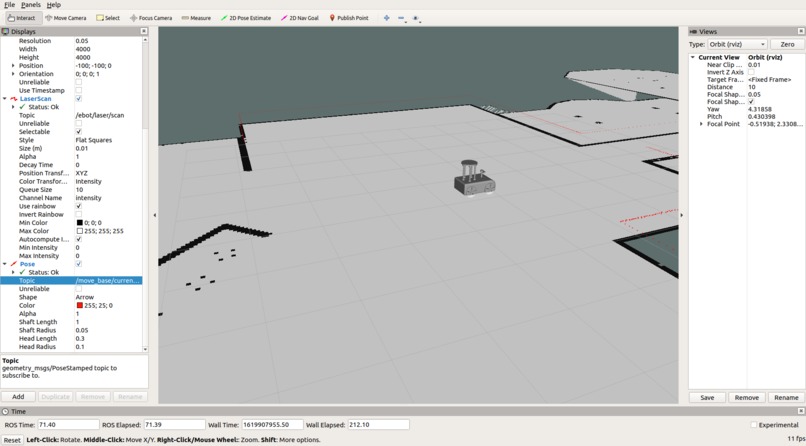This screenshot has height=446, width=806.
Task: Click the Wall Time field
Action: click(272, 425)
